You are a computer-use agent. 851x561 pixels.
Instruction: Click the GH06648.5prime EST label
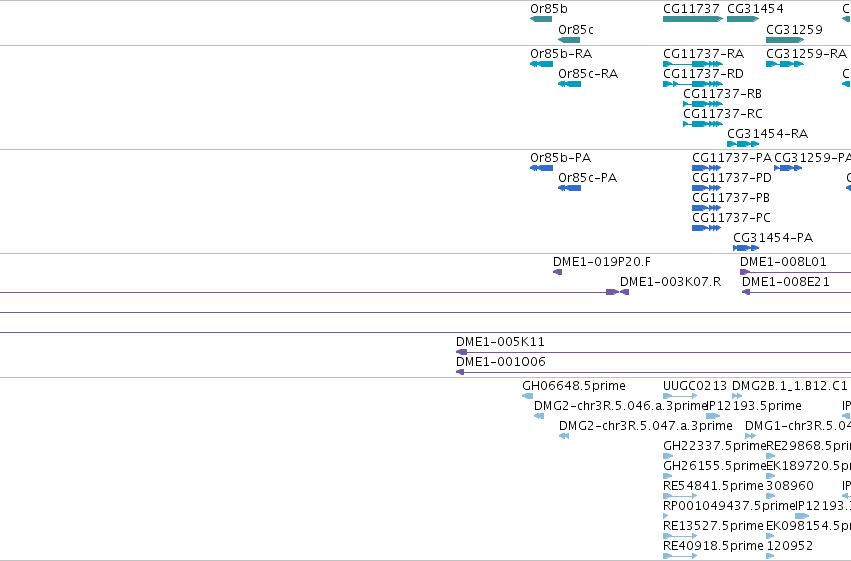pyautogui.click(x=574, y=386)
